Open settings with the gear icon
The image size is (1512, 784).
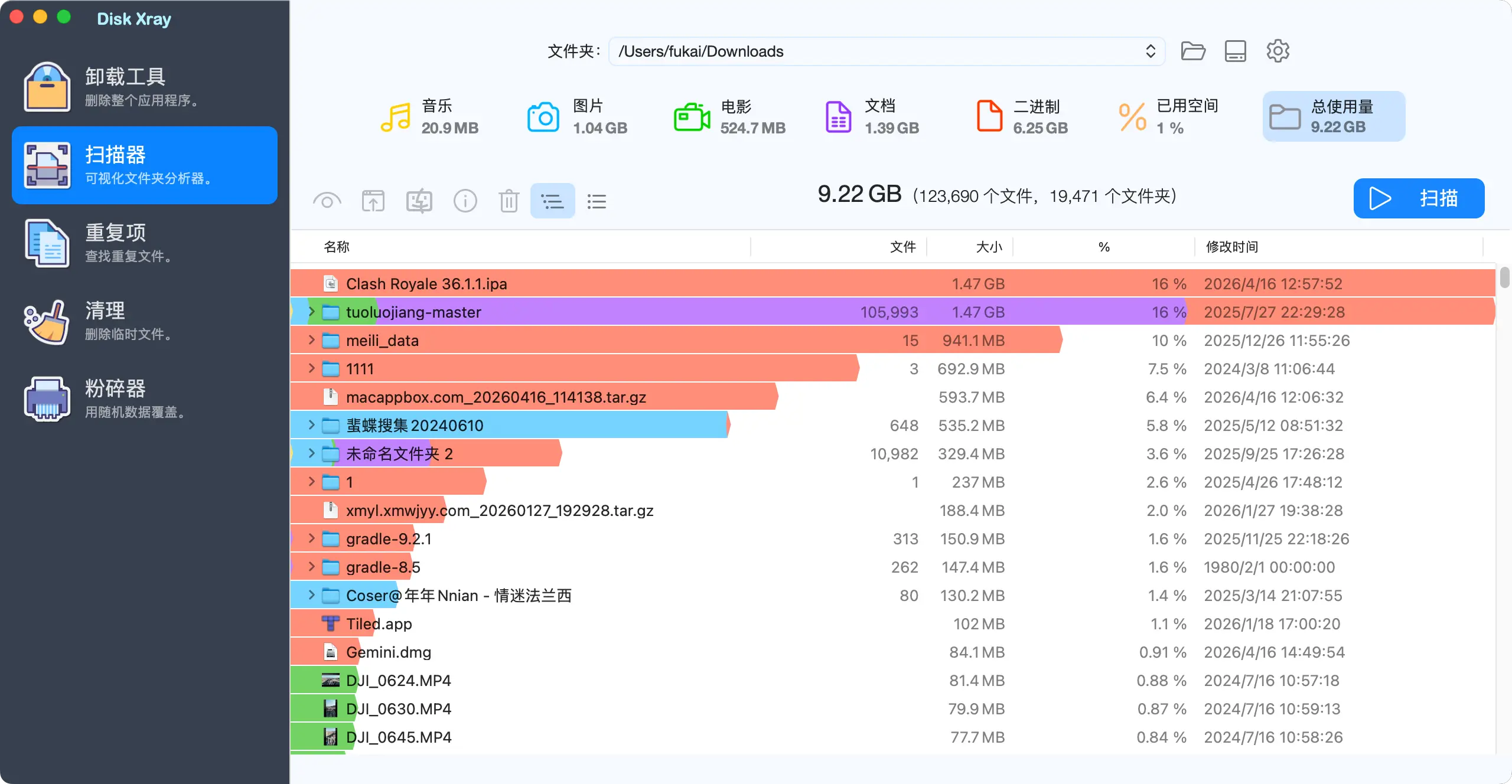1278,51
